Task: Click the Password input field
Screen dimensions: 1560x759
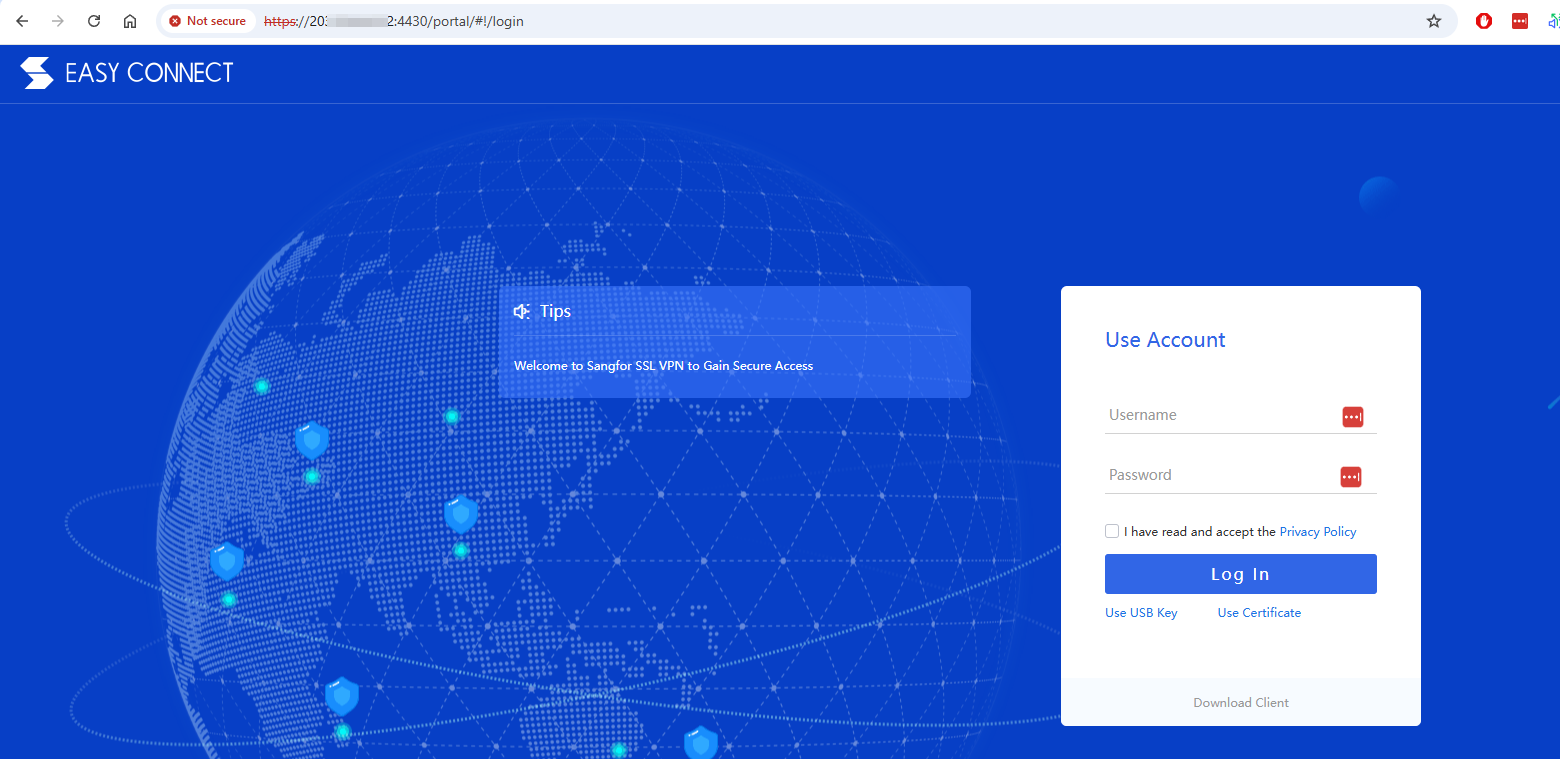Action: tap(1241, 475)
